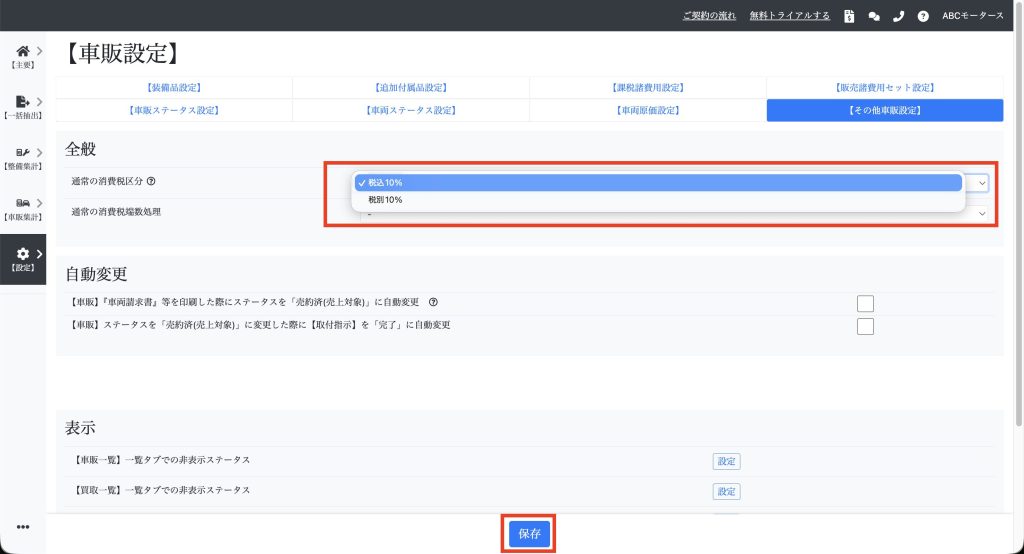
Task: Click the document invoice icon in header
Action: (x=849, y=16)
